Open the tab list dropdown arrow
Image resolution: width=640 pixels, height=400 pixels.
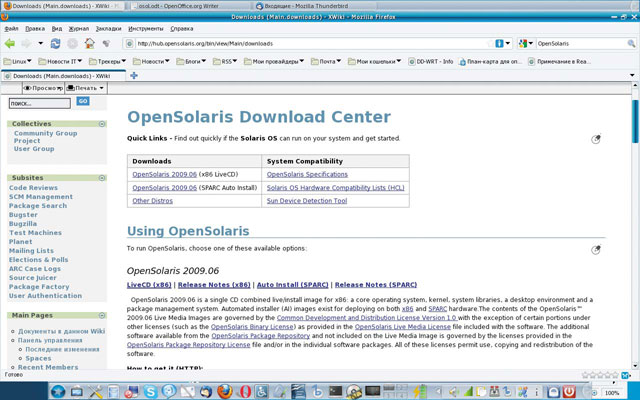632,75
